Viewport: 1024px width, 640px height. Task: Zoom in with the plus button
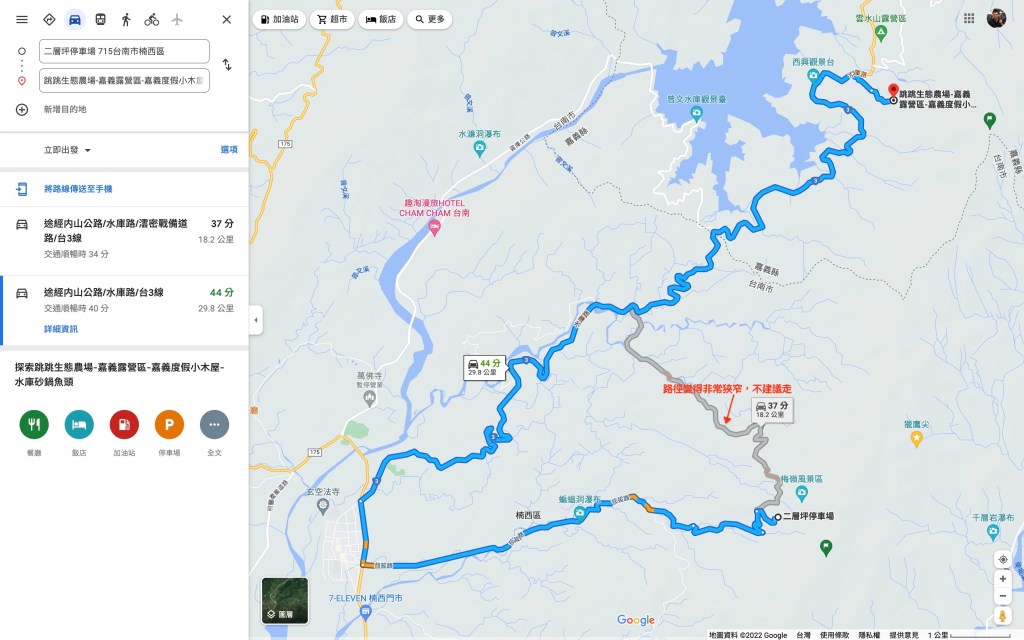(x=1002, y=579)
